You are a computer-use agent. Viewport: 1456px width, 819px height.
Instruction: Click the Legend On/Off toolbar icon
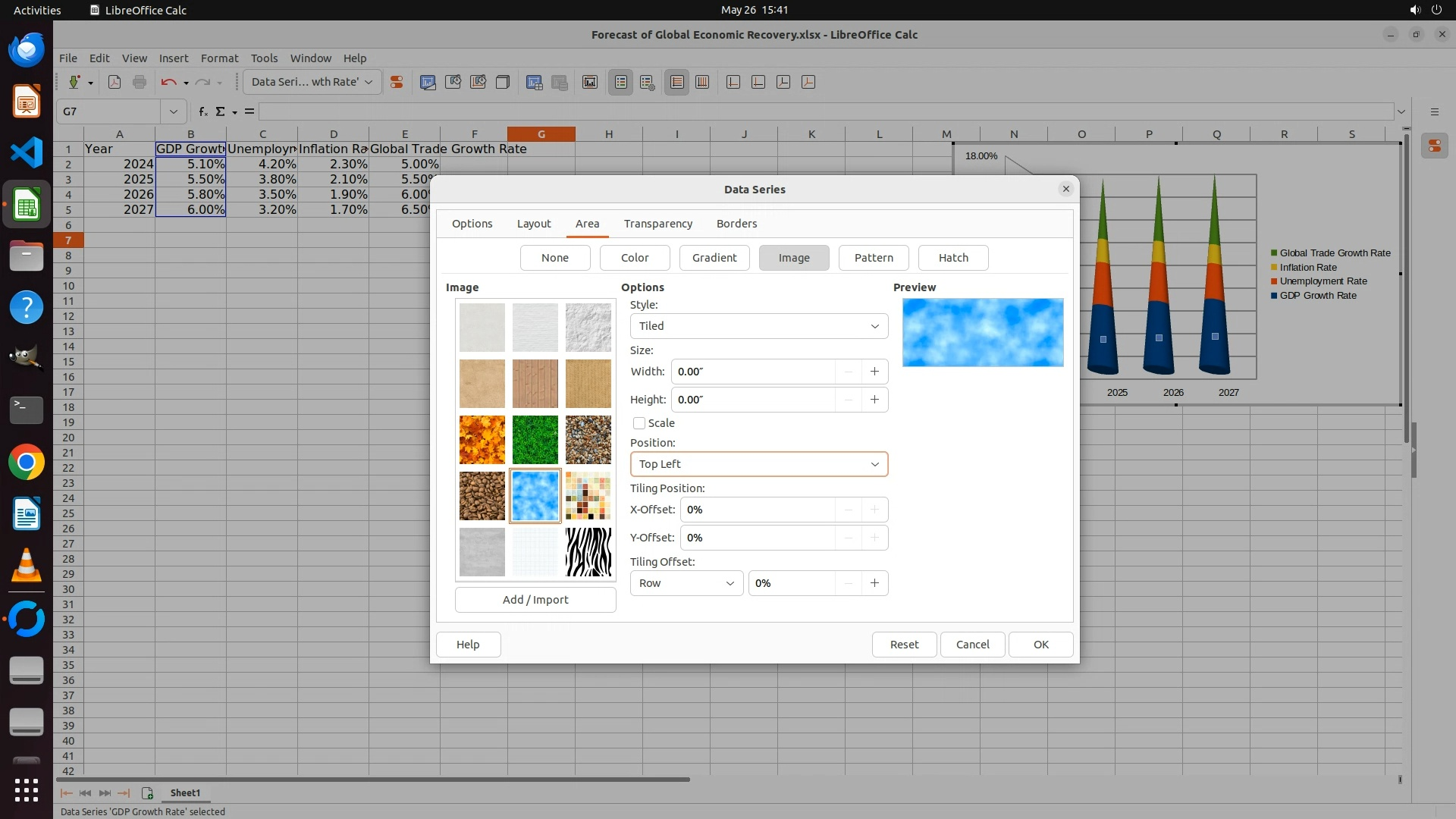coord(621,82)
